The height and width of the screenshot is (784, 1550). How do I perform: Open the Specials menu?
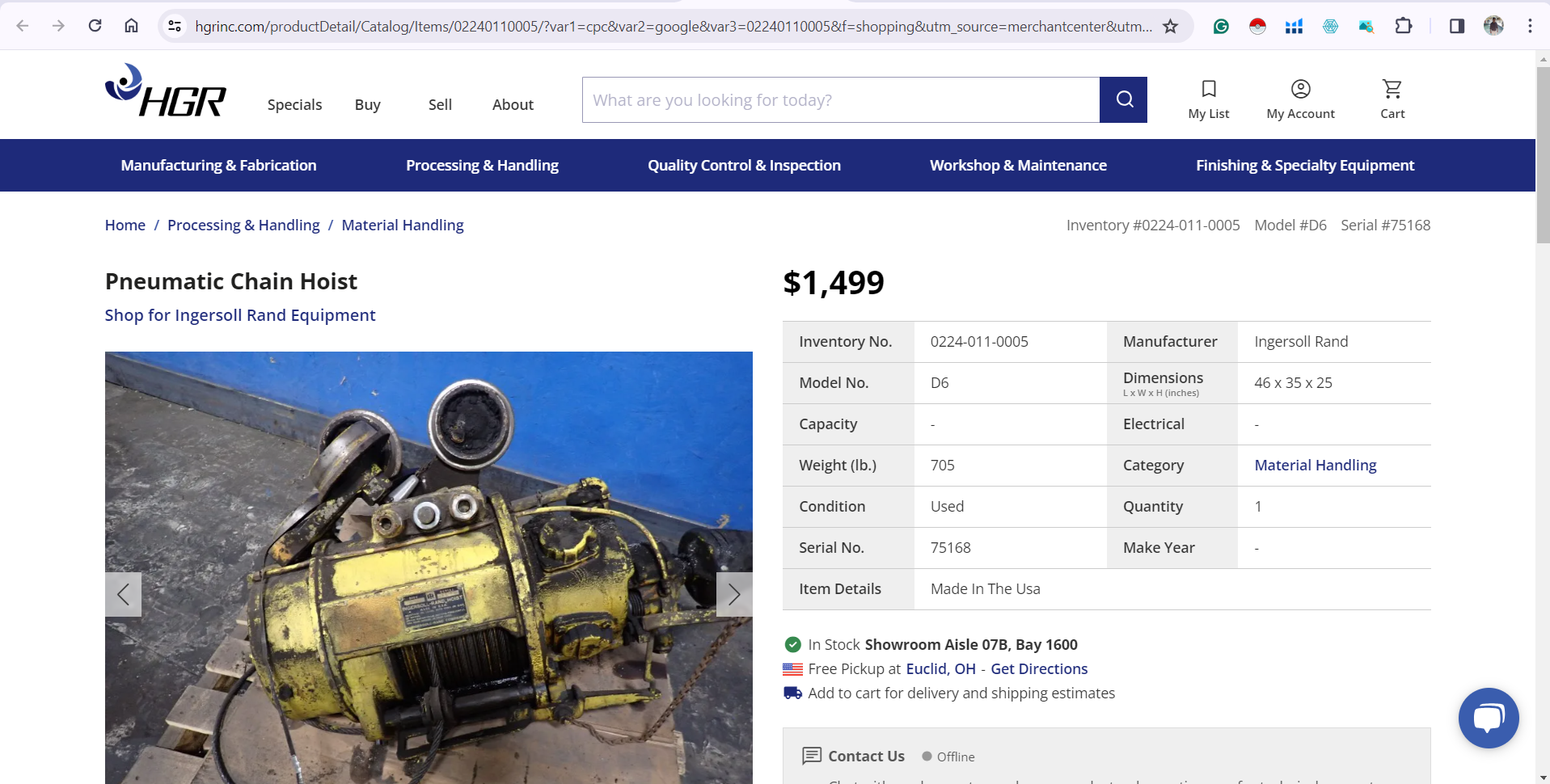click(x=294, y=104)
